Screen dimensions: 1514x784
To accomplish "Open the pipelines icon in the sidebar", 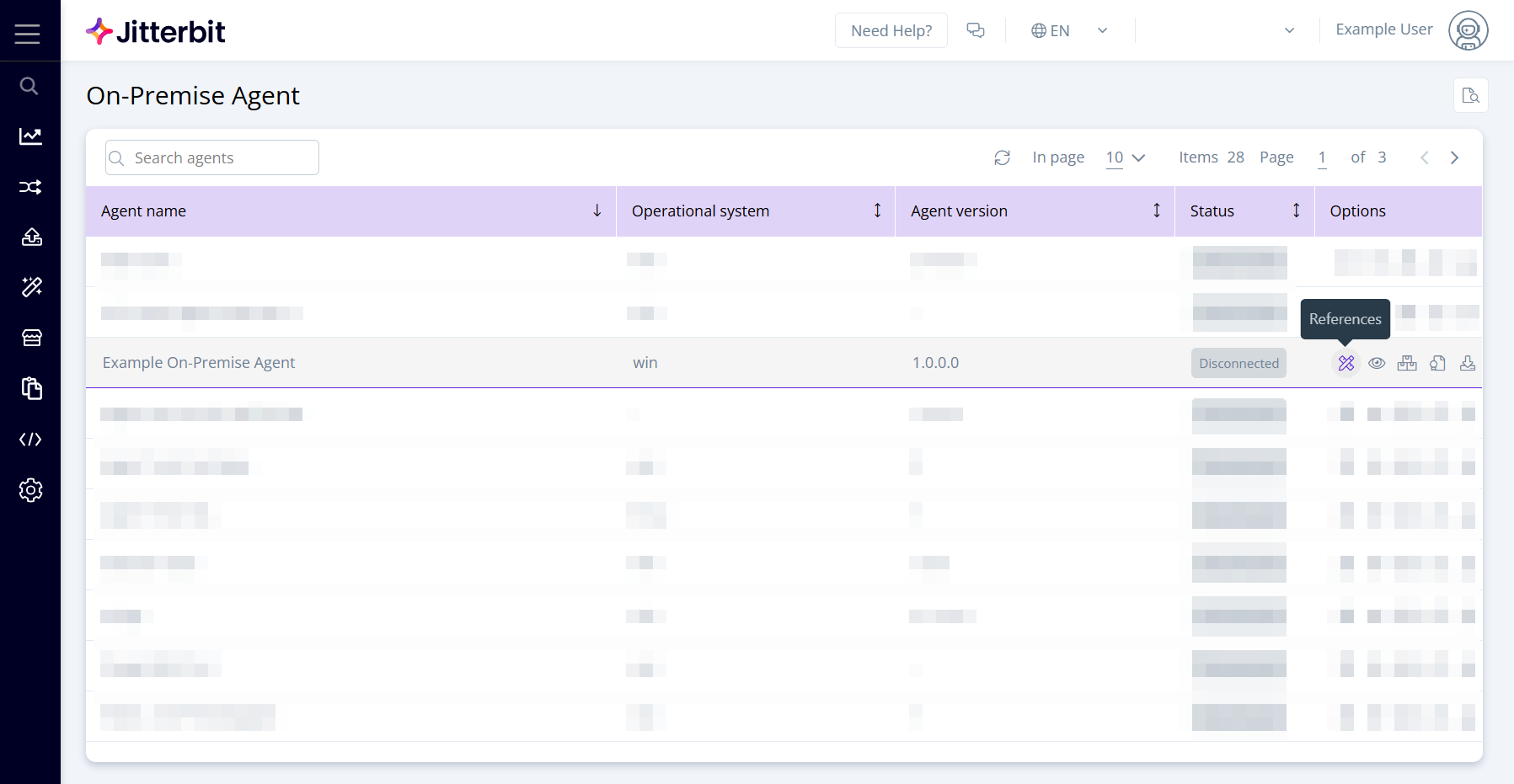I will pyautogui.click(x=30, y=186).
